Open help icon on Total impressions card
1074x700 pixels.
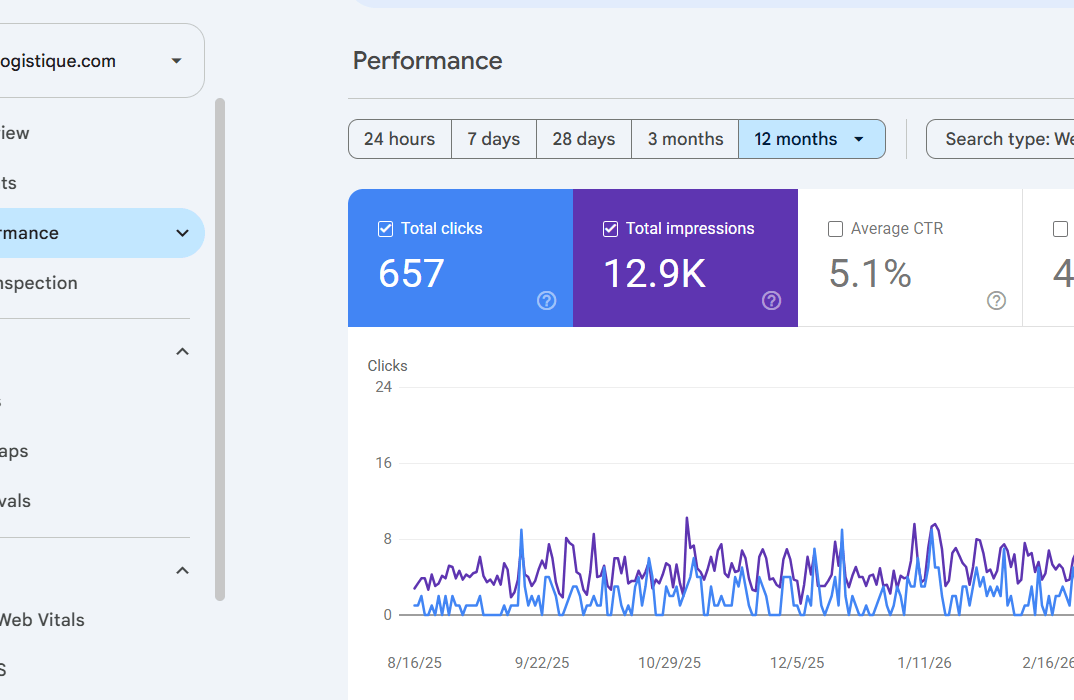(771, 301)
